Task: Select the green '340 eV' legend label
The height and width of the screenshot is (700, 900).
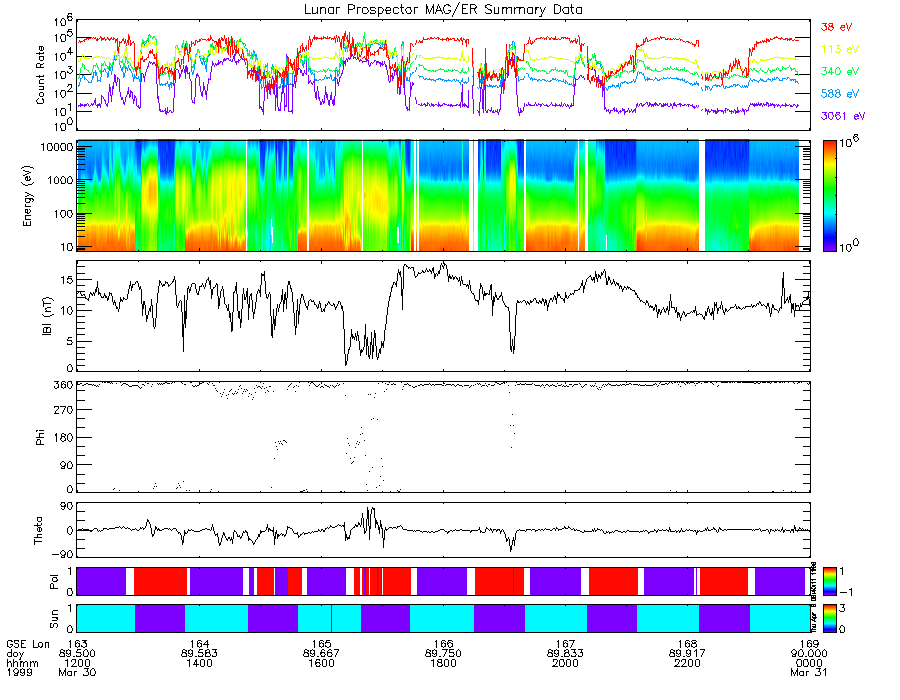Action: coord(840,71)
